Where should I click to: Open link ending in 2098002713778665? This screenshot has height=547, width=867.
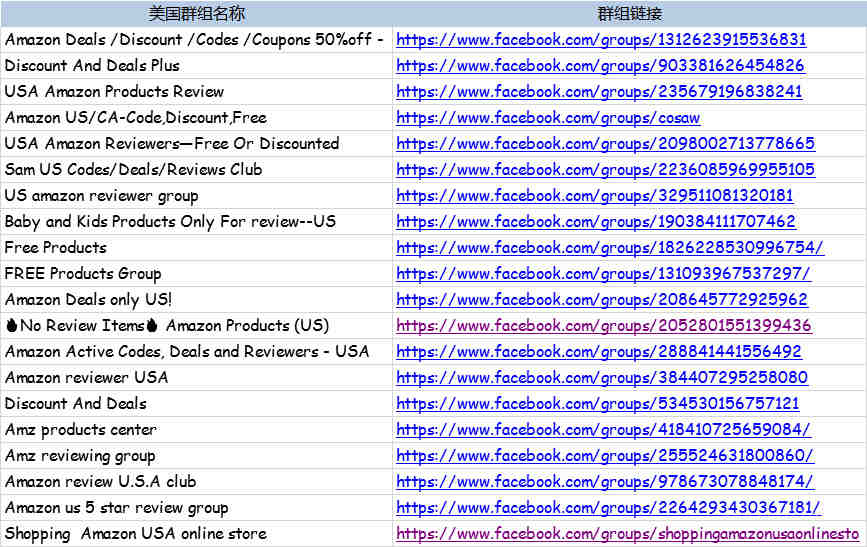(x=605, y=144)
